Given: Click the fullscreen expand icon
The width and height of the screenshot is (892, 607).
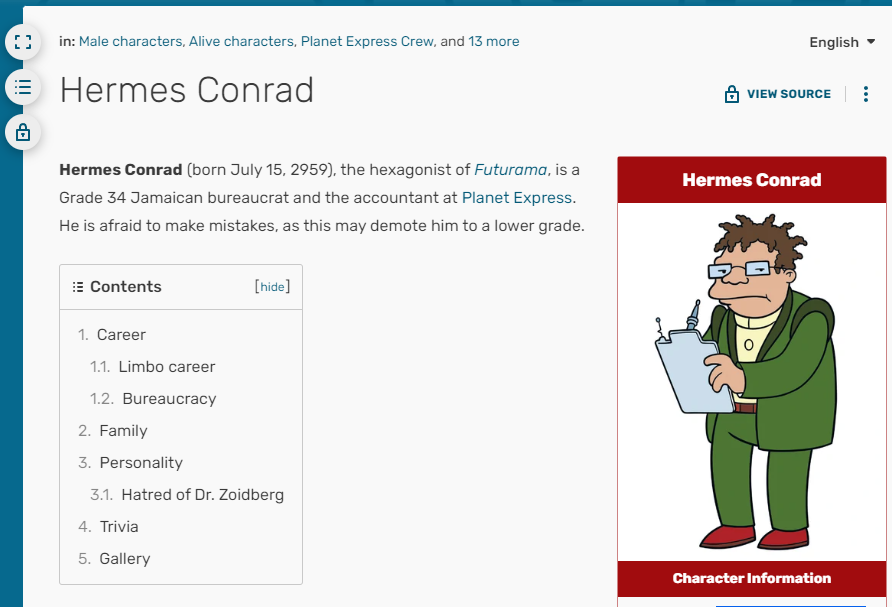Looking at the screenshot, I should pyautogui.click(x=23, y=42).
